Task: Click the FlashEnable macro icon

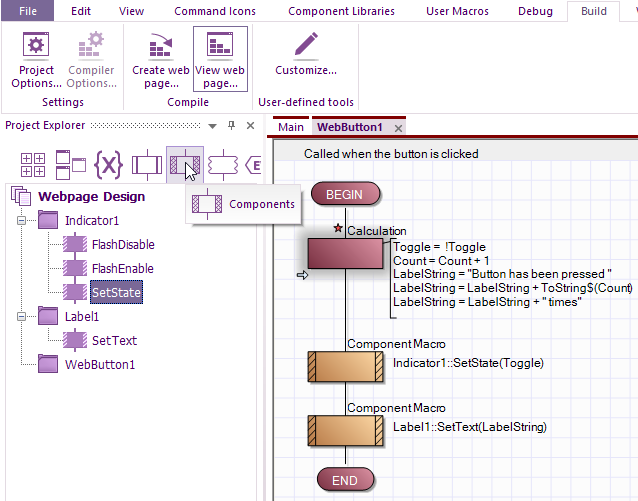Action: point(75,268)
